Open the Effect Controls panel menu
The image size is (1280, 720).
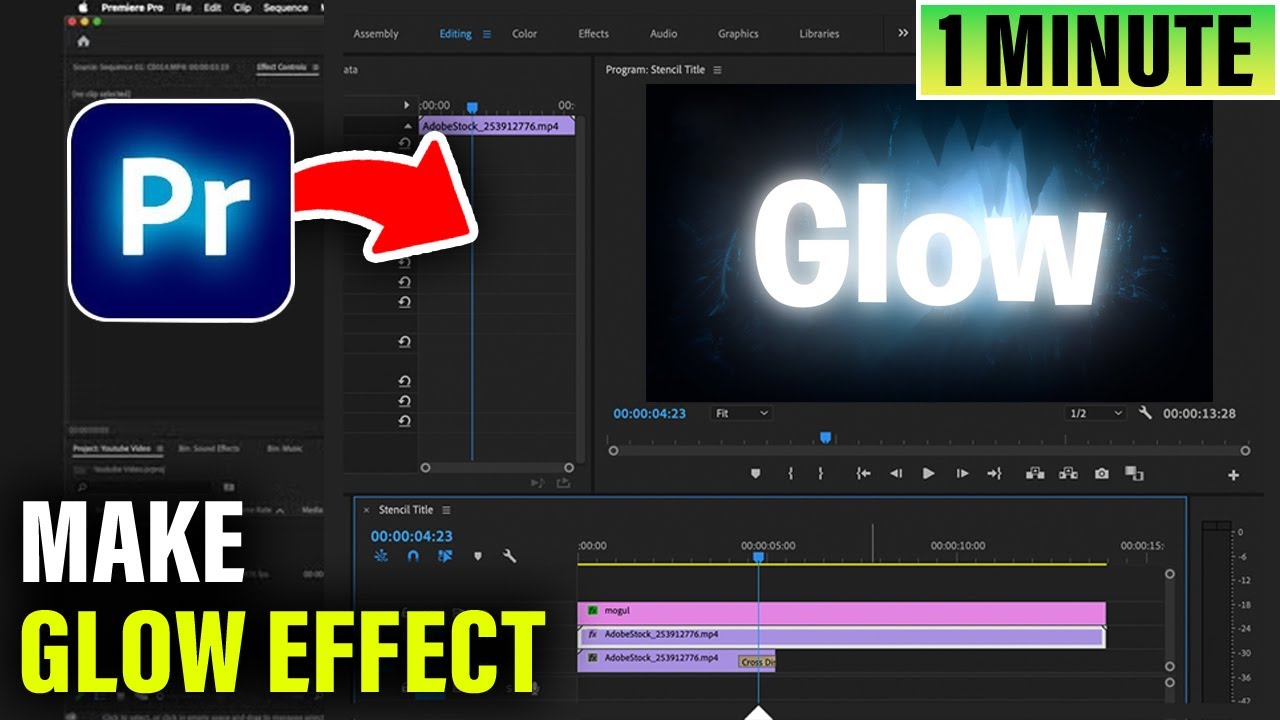tap(315, 67)
